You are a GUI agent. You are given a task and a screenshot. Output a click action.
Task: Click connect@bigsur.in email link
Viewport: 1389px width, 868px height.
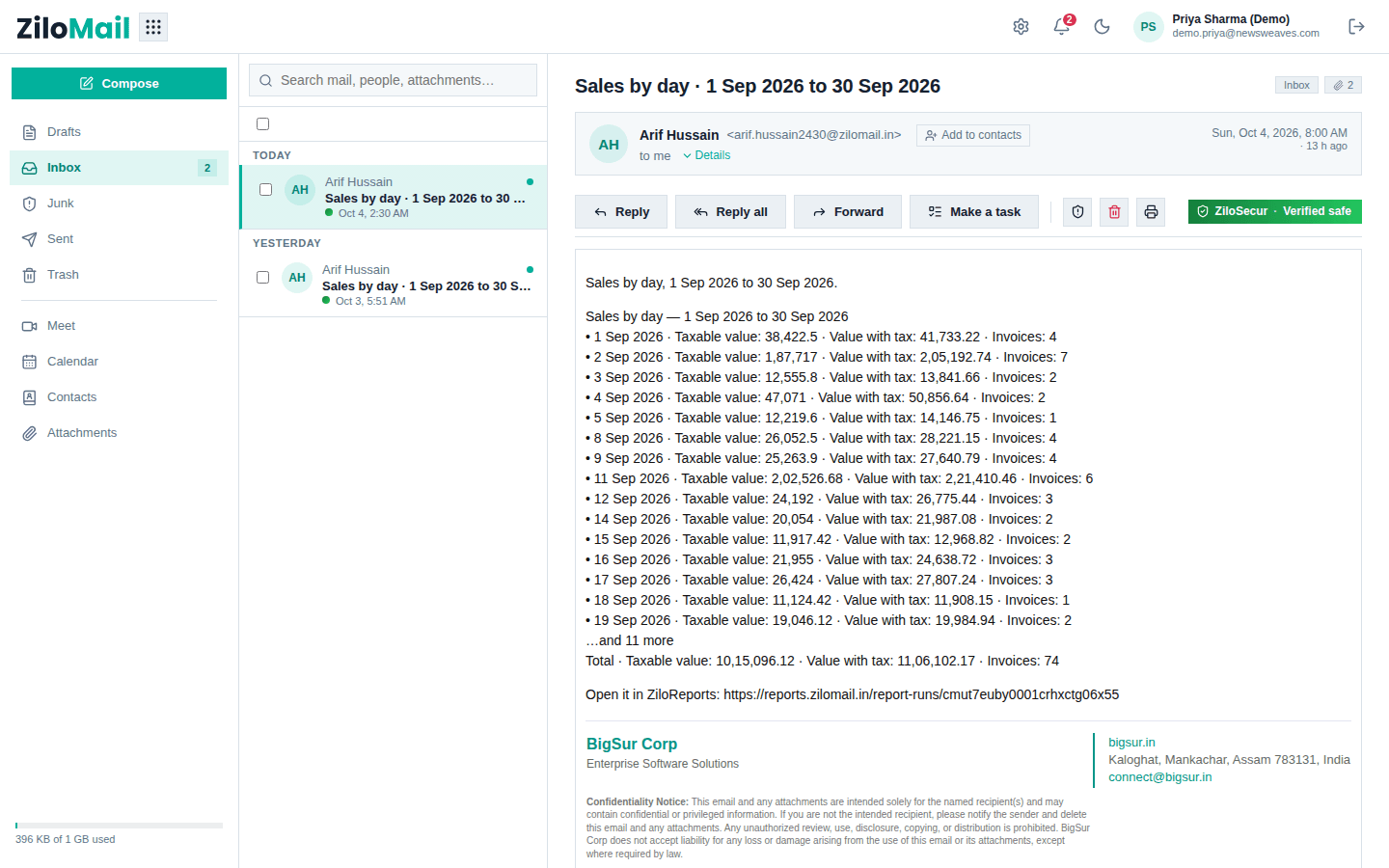[1160, 777]
